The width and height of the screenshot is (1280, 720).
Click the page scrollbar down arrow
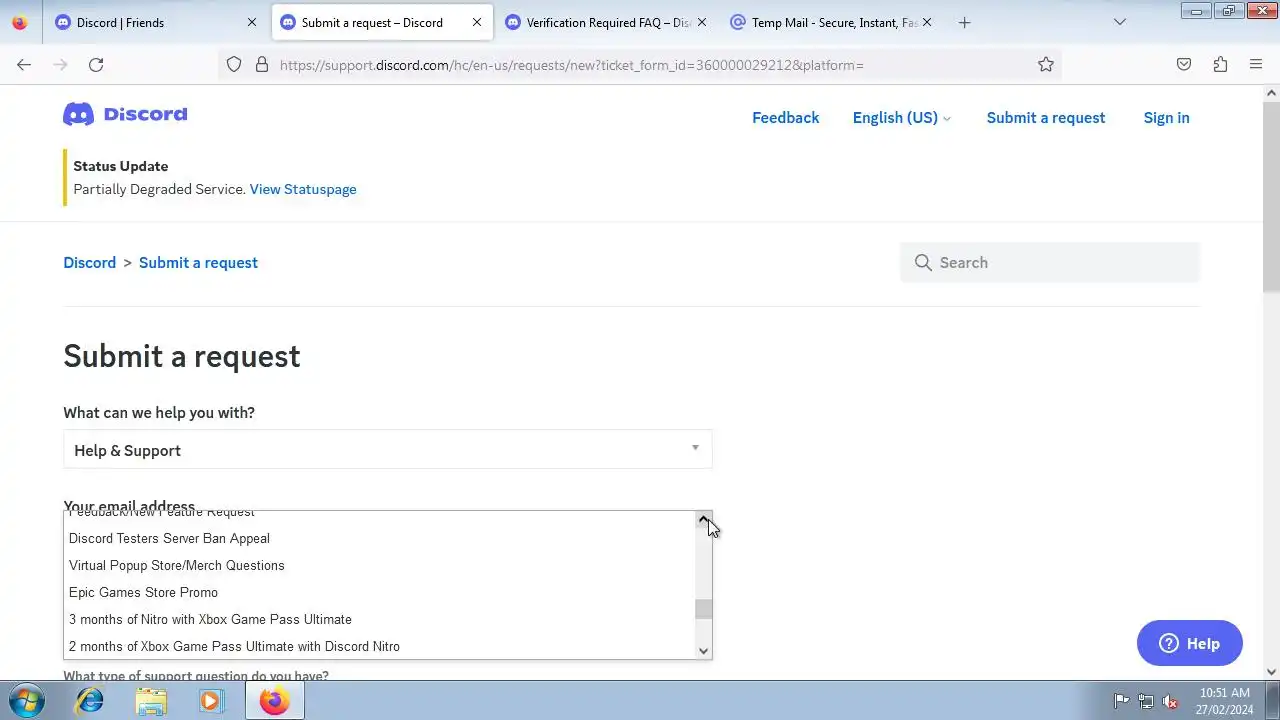click(x=1271, y=672)
